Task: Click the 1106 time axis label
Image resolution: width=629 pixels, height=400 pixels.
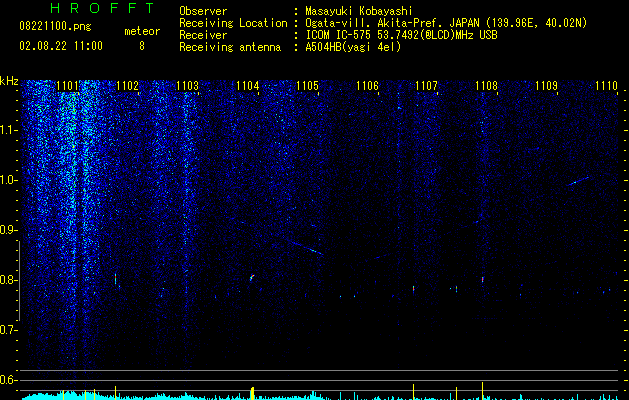Action: (367, 86)
